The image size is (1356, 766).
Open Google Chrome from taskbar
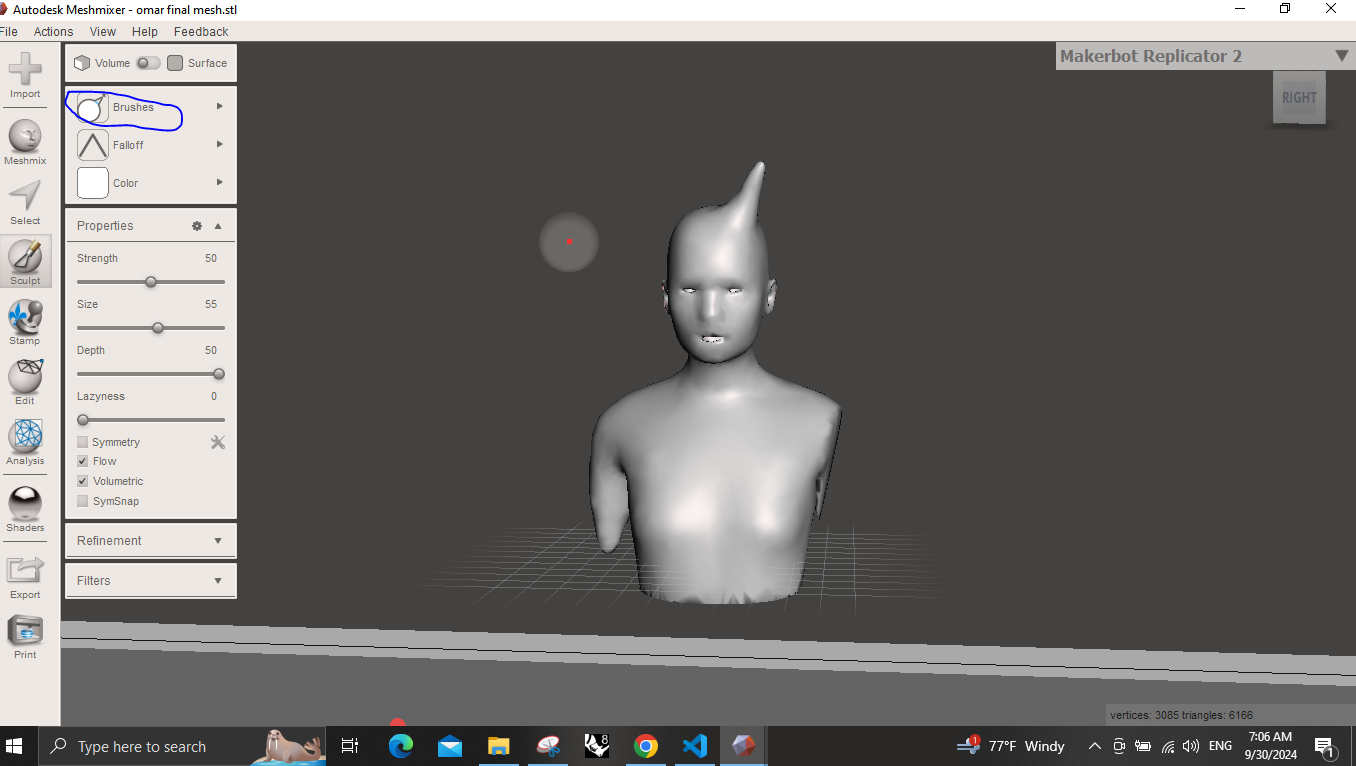pyautogui.click(x=646, y=746)
